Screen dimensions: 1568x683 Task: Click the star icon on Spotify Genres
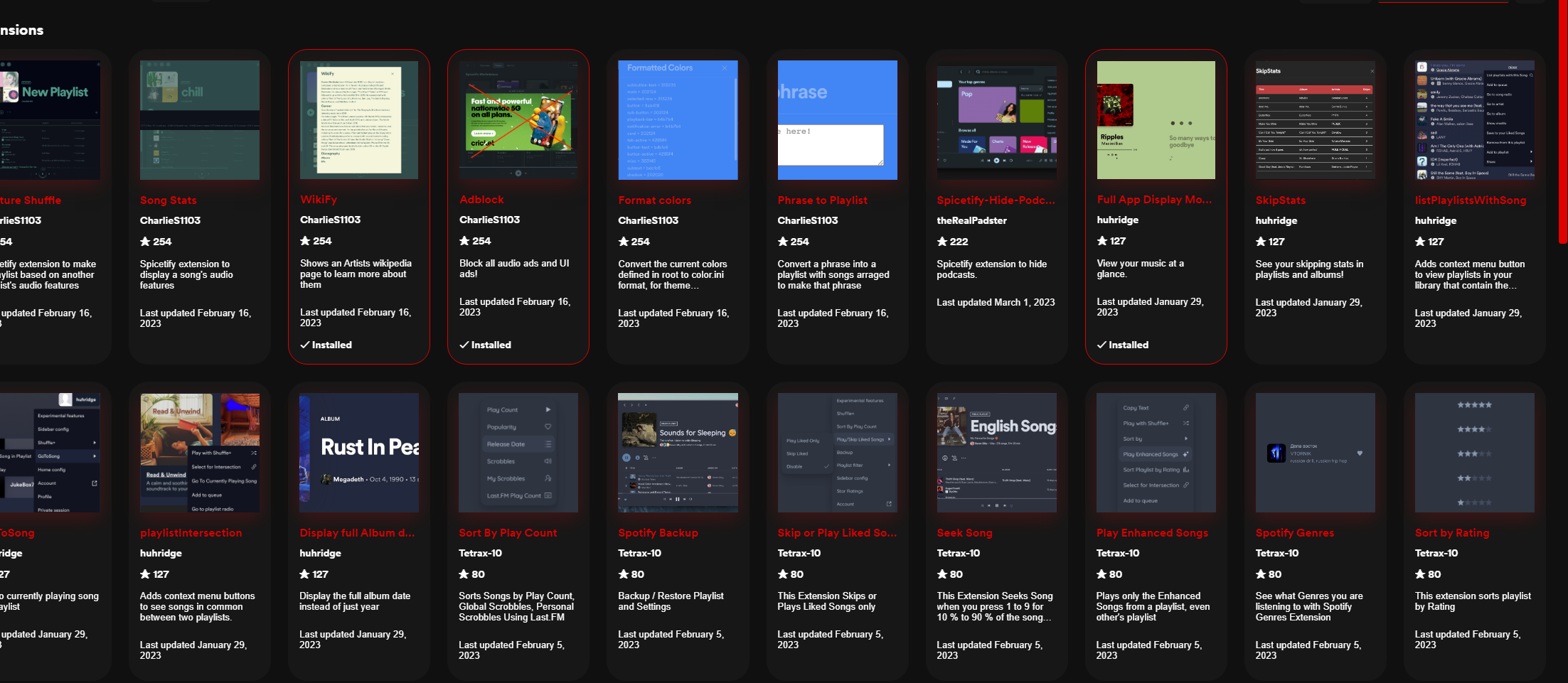(x=1261, y=574)
